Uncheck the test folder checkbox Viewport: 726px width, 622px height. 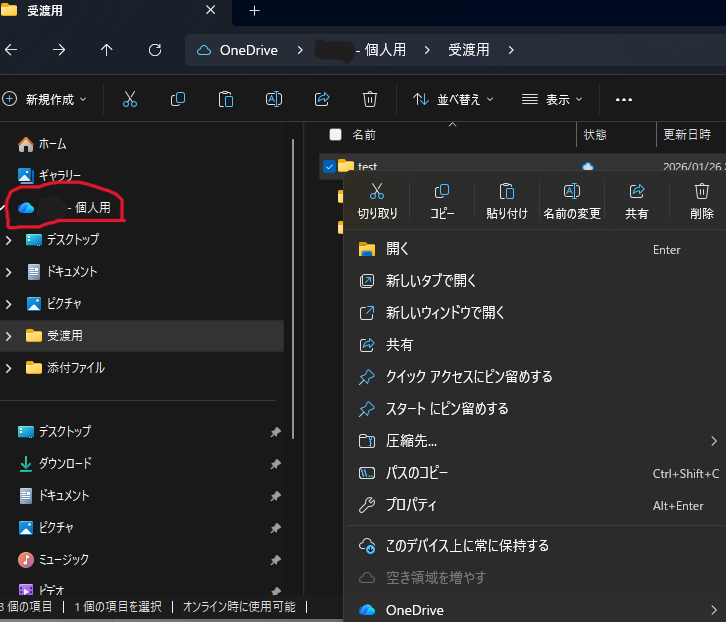tap(329, 166)
